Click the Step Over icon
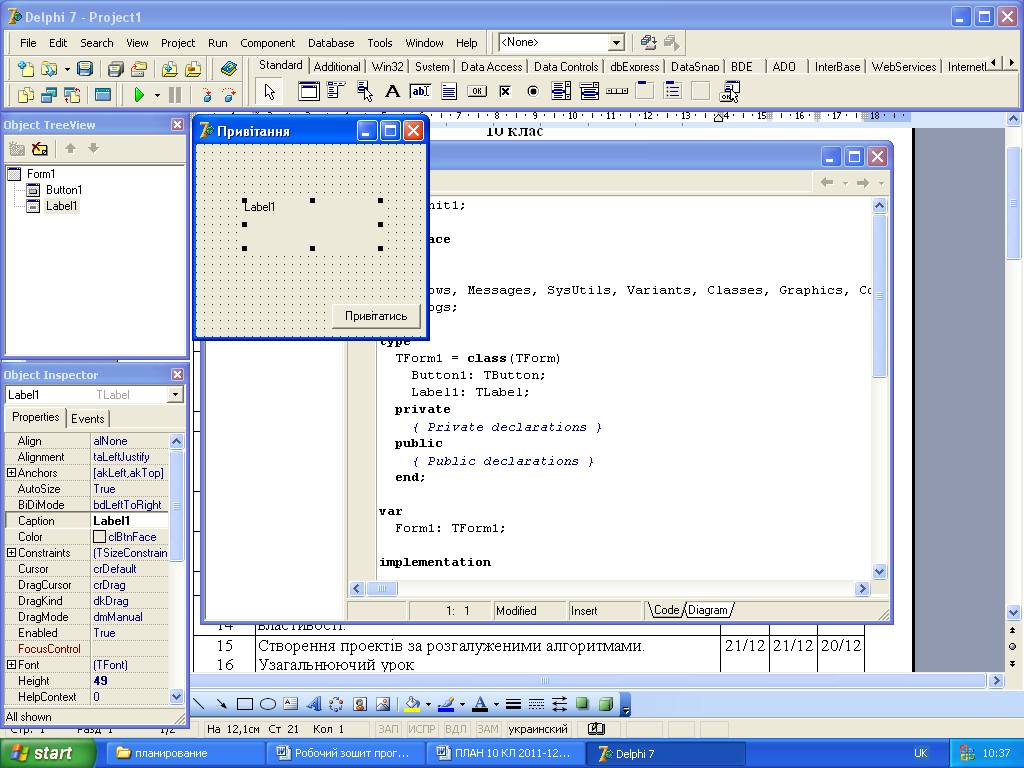 click(229, 95)
